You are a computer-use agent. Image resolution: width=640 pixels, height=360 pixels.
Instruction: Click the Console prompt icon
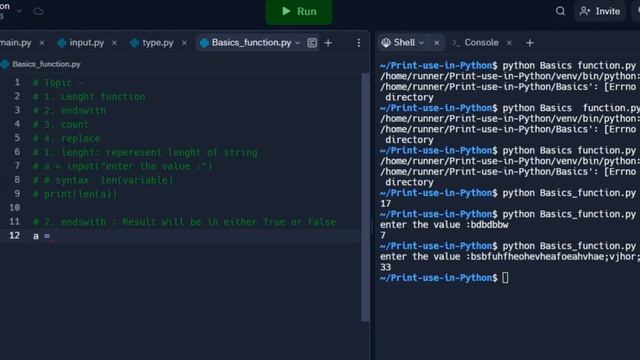[x=456, y=43]
